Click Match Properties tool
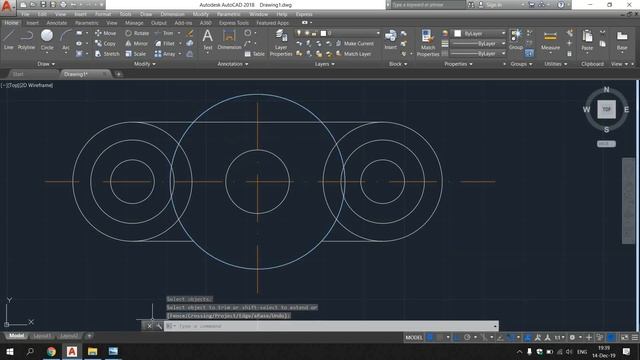640x360 pixels. (428, 42)
